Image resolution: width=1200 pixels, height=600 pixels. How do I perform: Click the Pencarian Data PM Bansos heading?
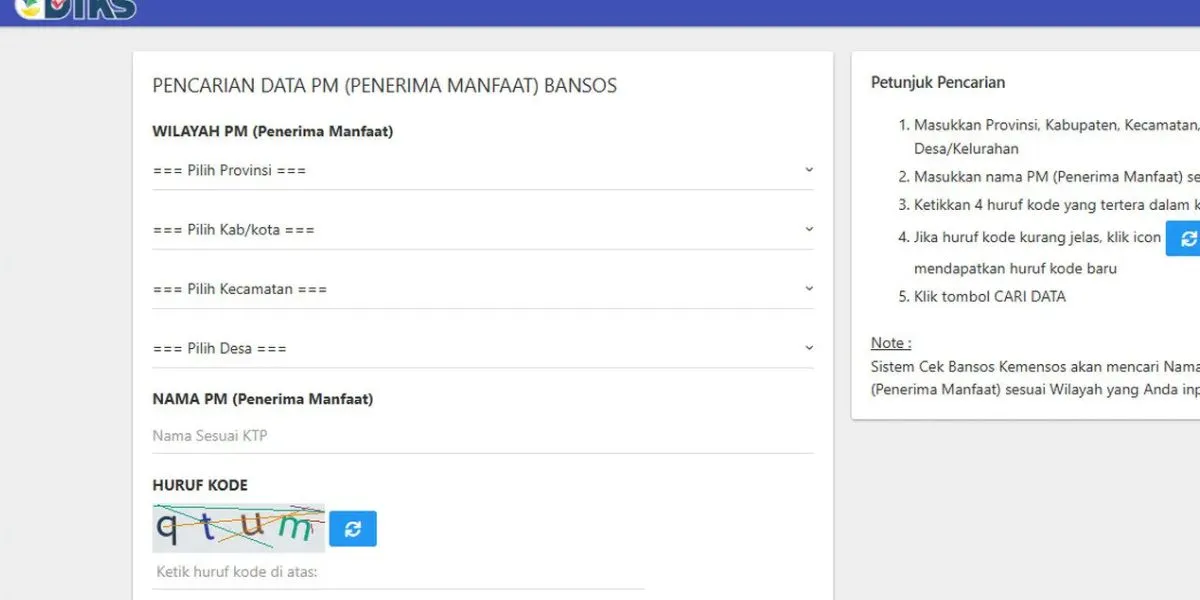384,86
